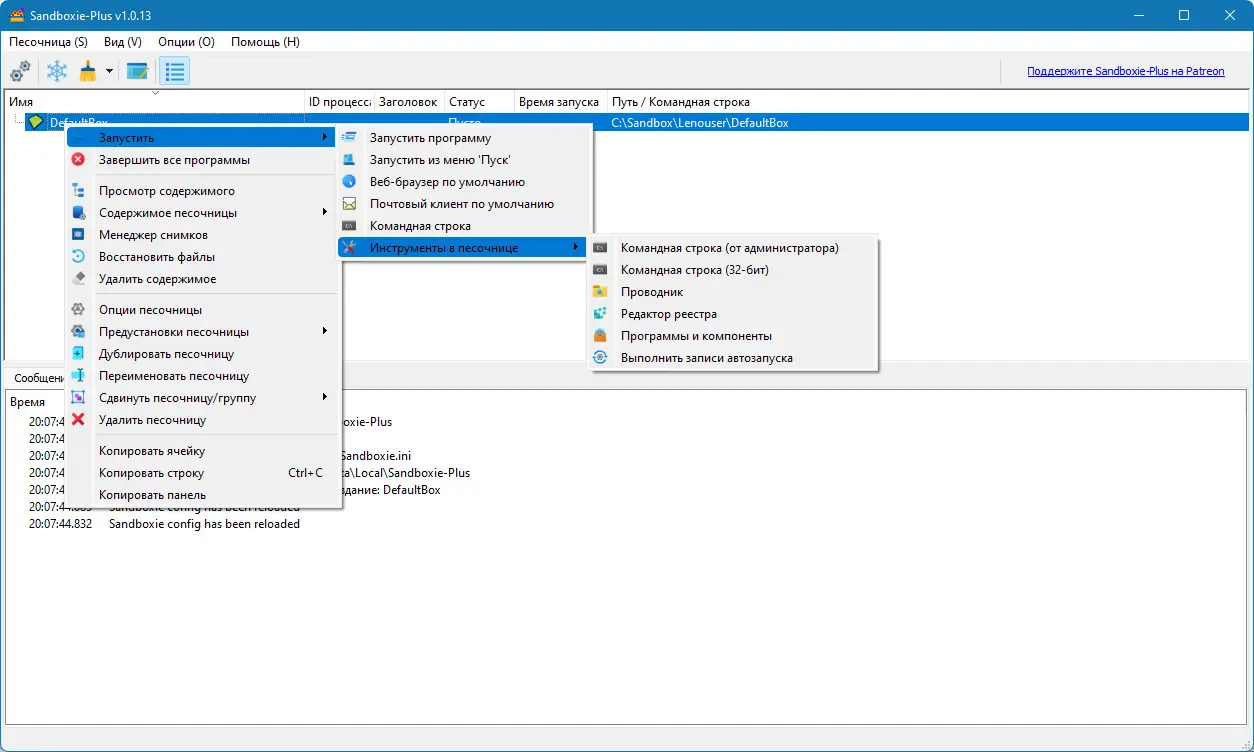
Task: Open the INI editor toolbar icon
Action: coord(137,71)
